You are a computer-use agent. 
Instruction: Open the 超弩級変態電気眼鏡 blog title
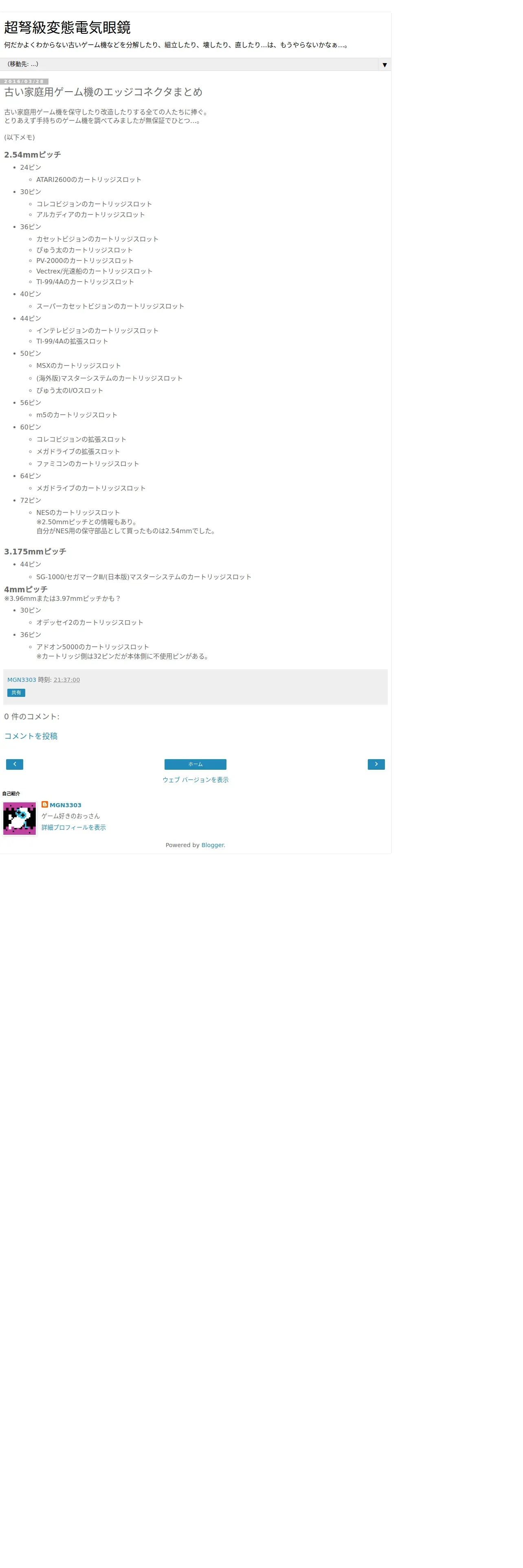(x=67, y=27)
